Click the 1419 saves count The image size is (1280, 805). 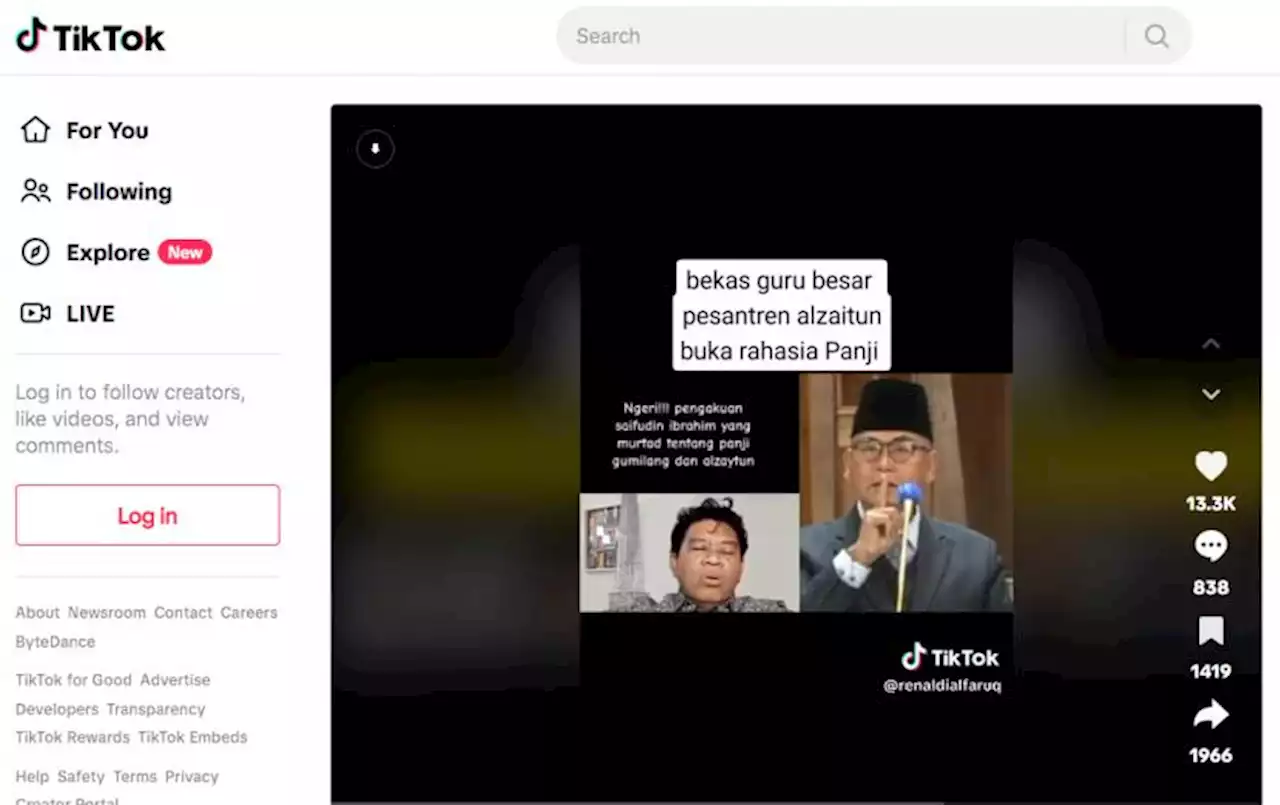coord(1211,671)
